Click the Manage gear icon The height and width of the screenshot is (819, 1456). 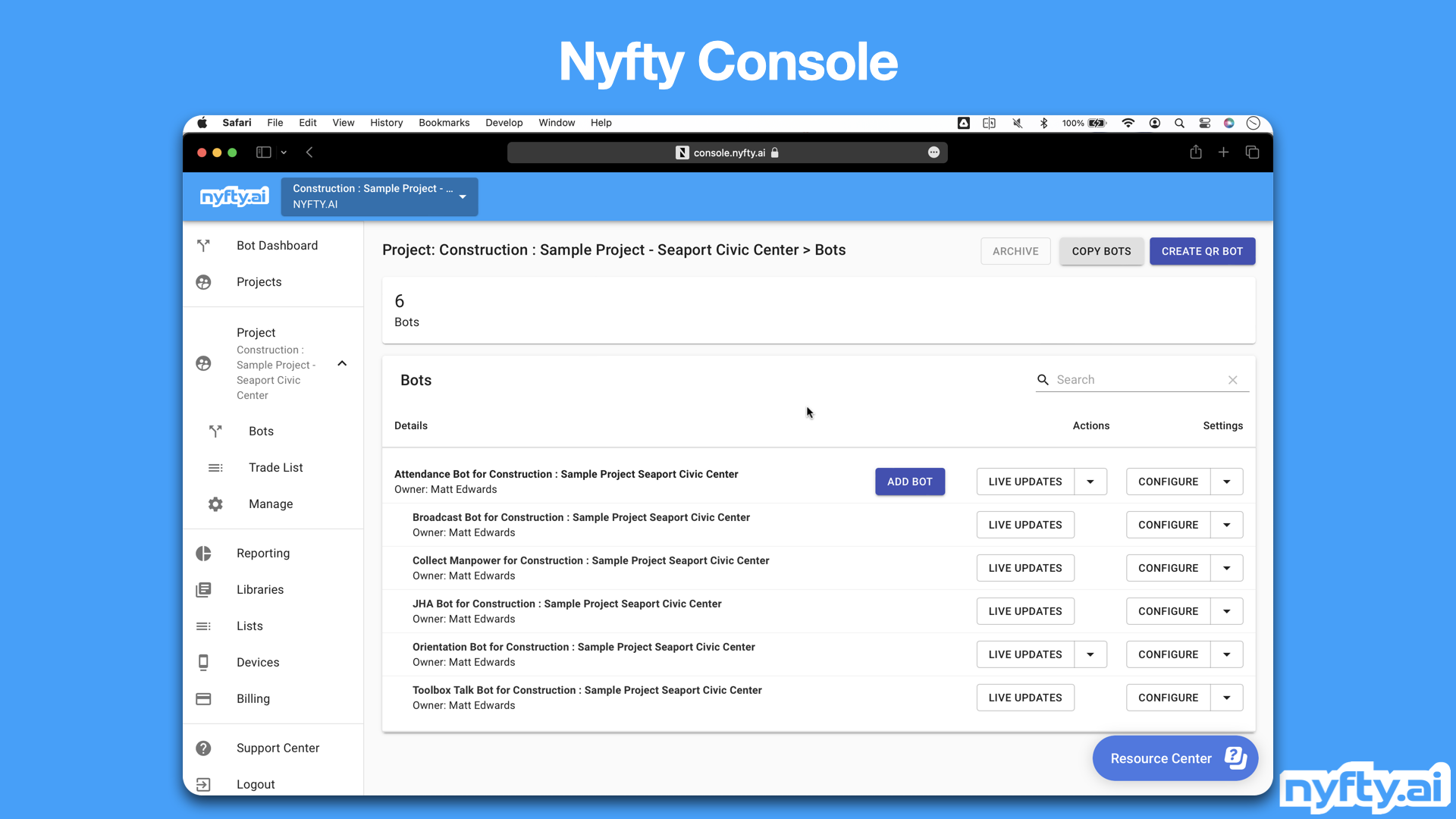215,504
